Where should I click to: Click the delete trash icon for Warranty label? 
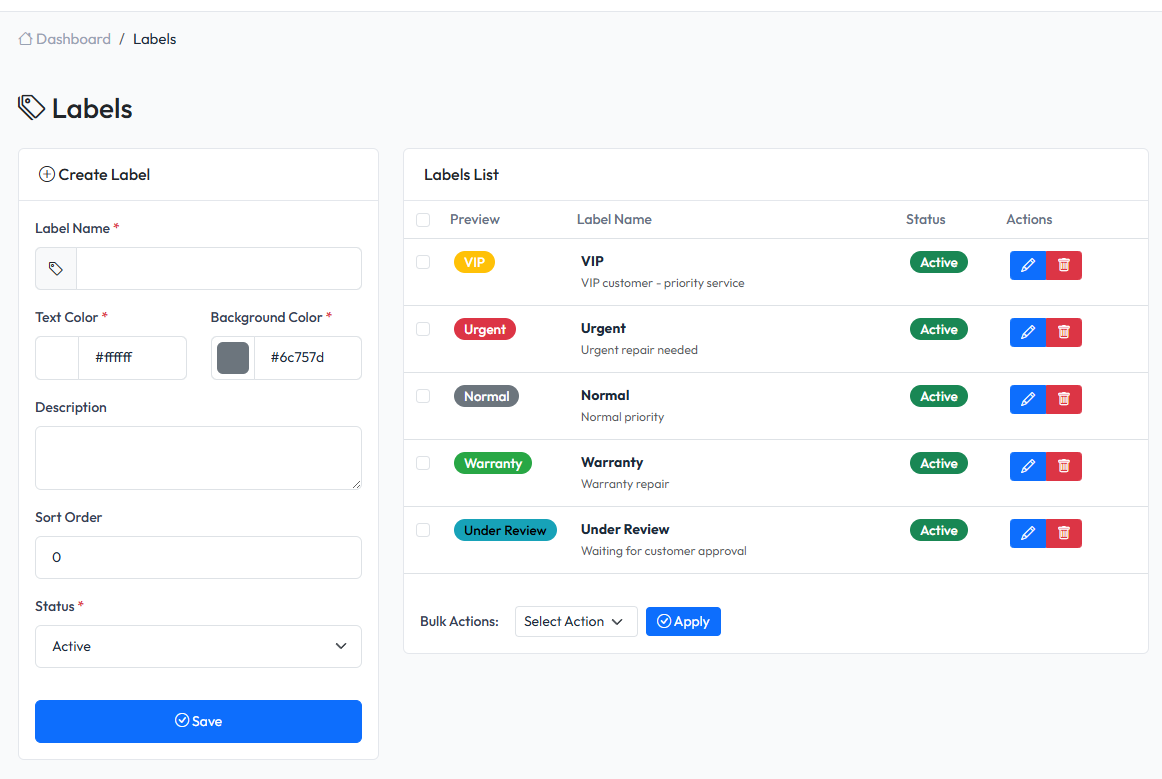1063,466
